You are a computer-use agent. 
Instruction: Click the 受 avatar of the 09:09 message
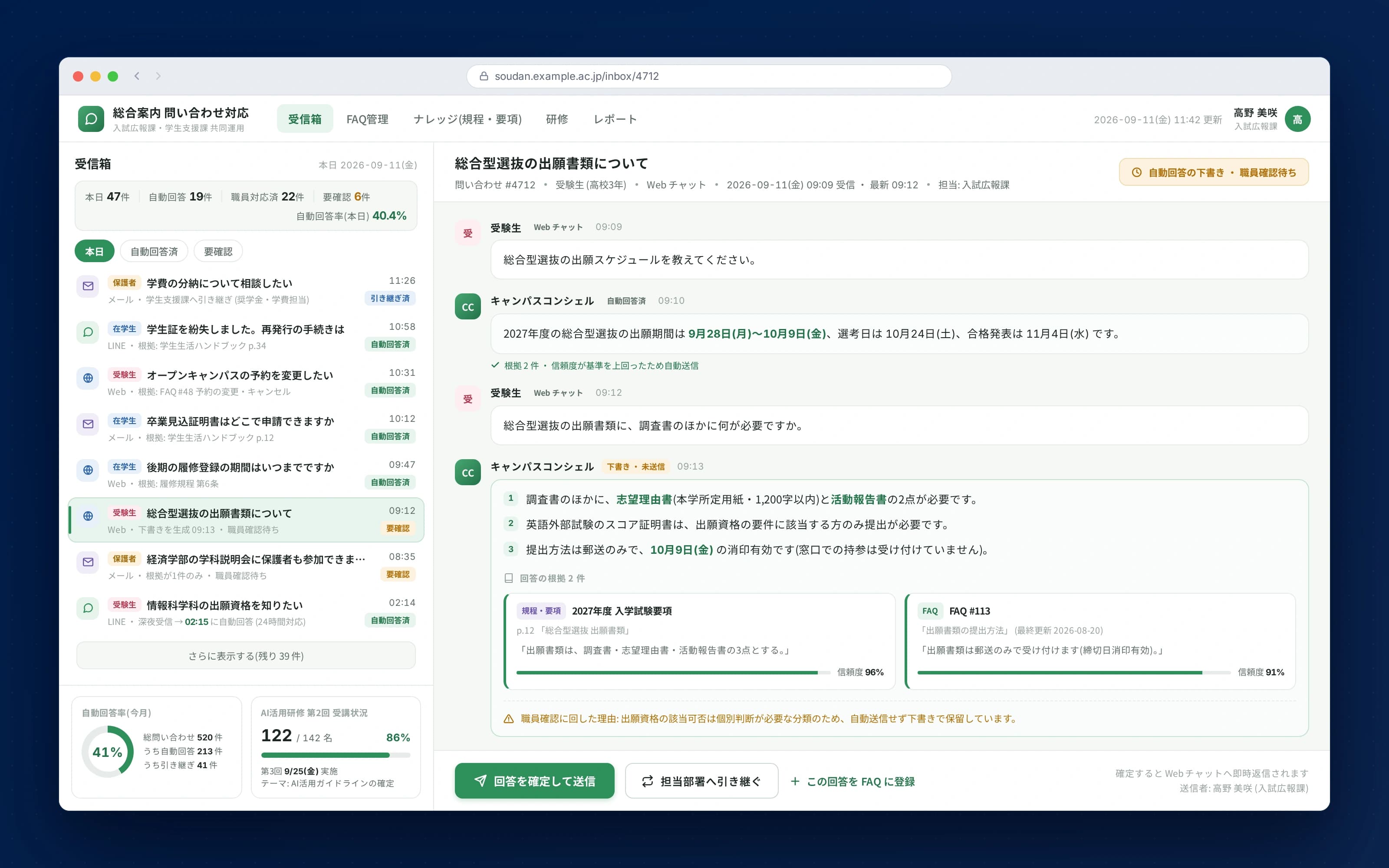468,233
